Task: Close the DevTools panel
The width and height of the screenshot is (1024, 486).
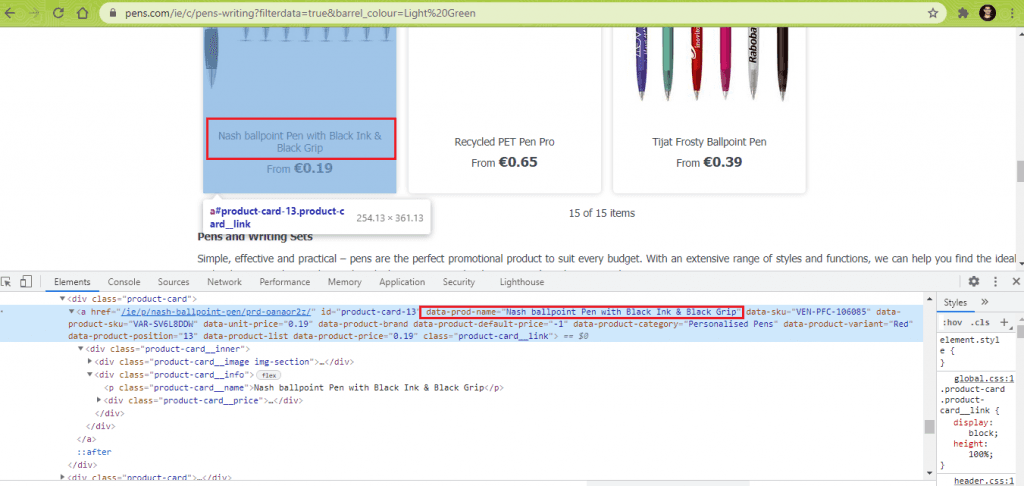Action: [x=1016, y=282]
